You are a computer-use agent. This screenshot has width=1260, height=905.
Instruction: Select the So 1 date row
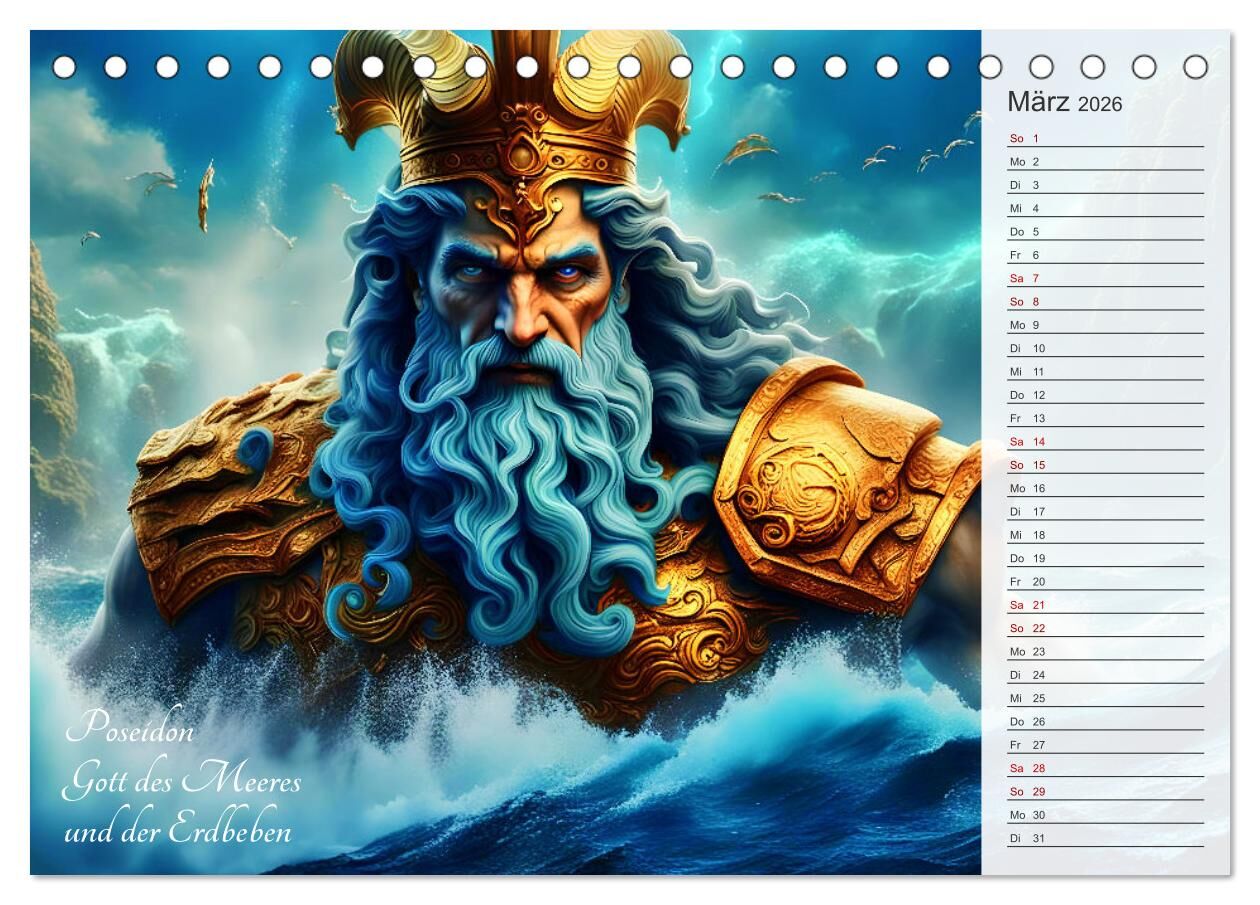1104,139
